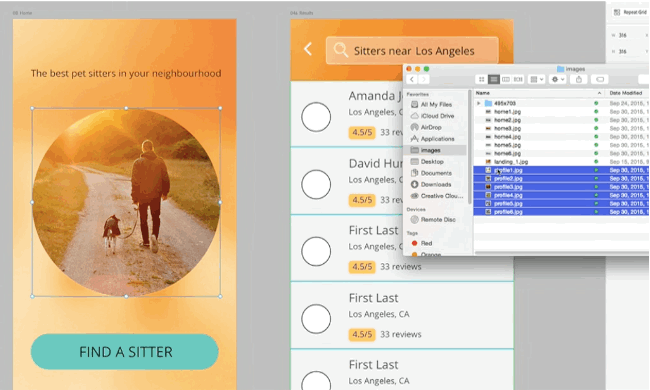Click David's 4.5/5 rating badge

[x=362, y=200]
